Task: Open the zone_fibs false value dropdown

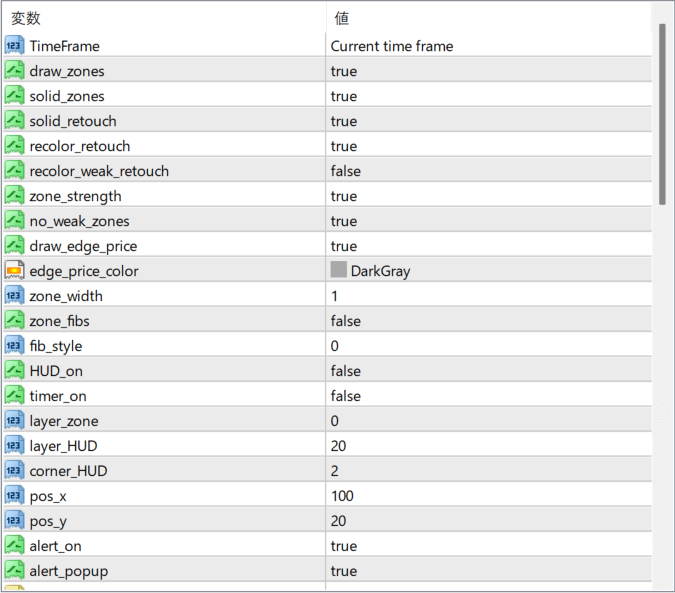Action: [x=346, y=321]
